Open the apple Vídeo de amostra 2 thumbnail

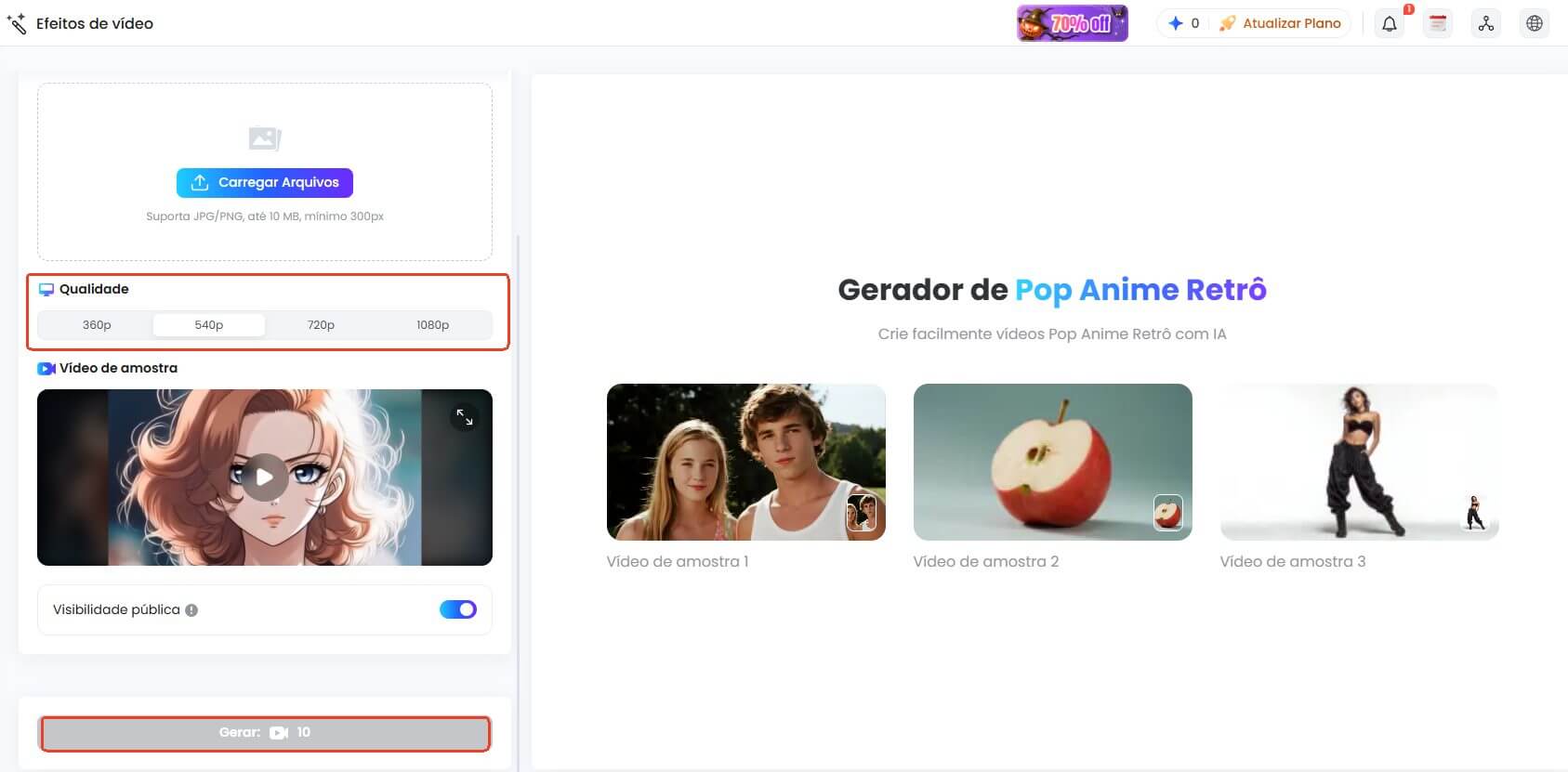(x=1053, y=462)
